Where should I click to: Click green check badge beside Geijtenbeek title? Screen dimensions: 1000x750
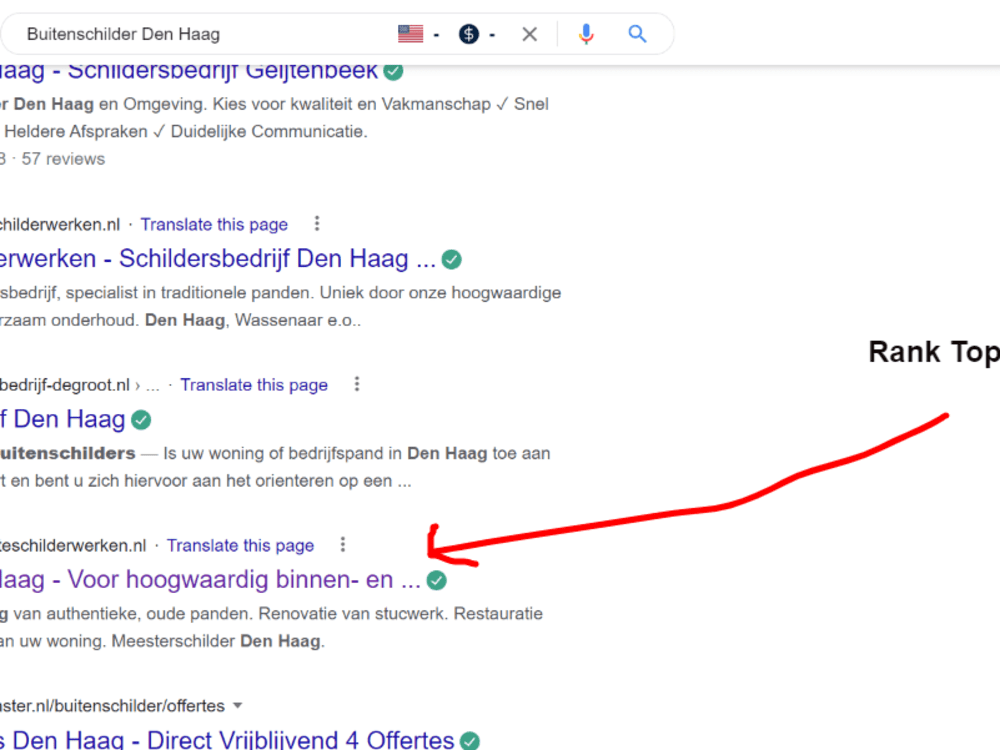[x=393, y=71]
